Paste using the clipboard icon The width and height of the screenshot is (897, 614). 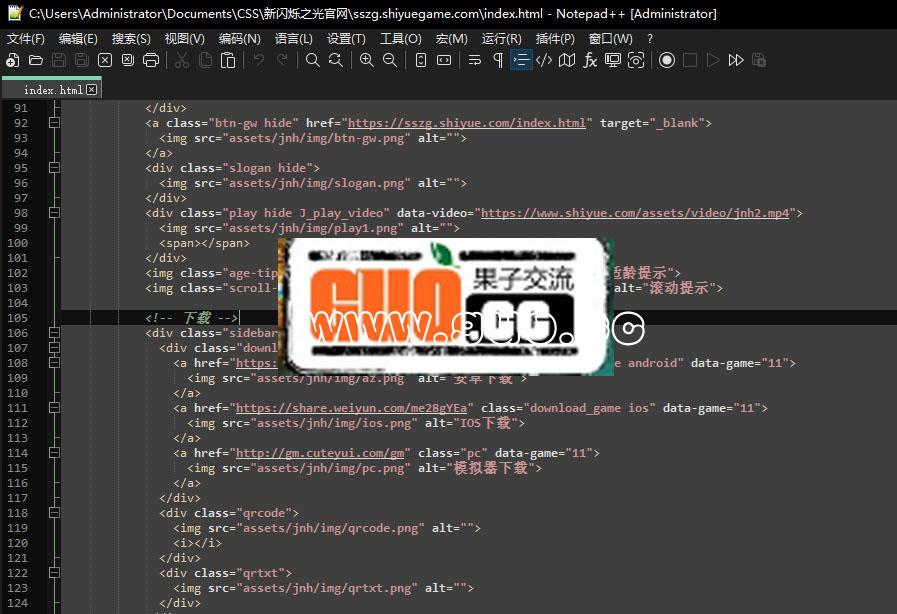click(228, 60)
